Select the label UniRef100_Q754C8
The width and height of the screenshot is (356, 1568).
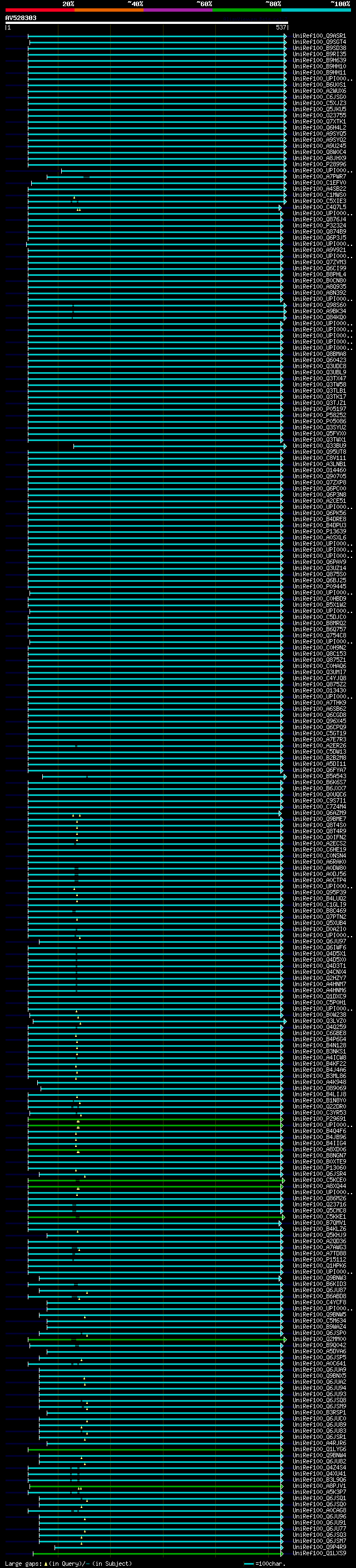(x=319, y=635)
